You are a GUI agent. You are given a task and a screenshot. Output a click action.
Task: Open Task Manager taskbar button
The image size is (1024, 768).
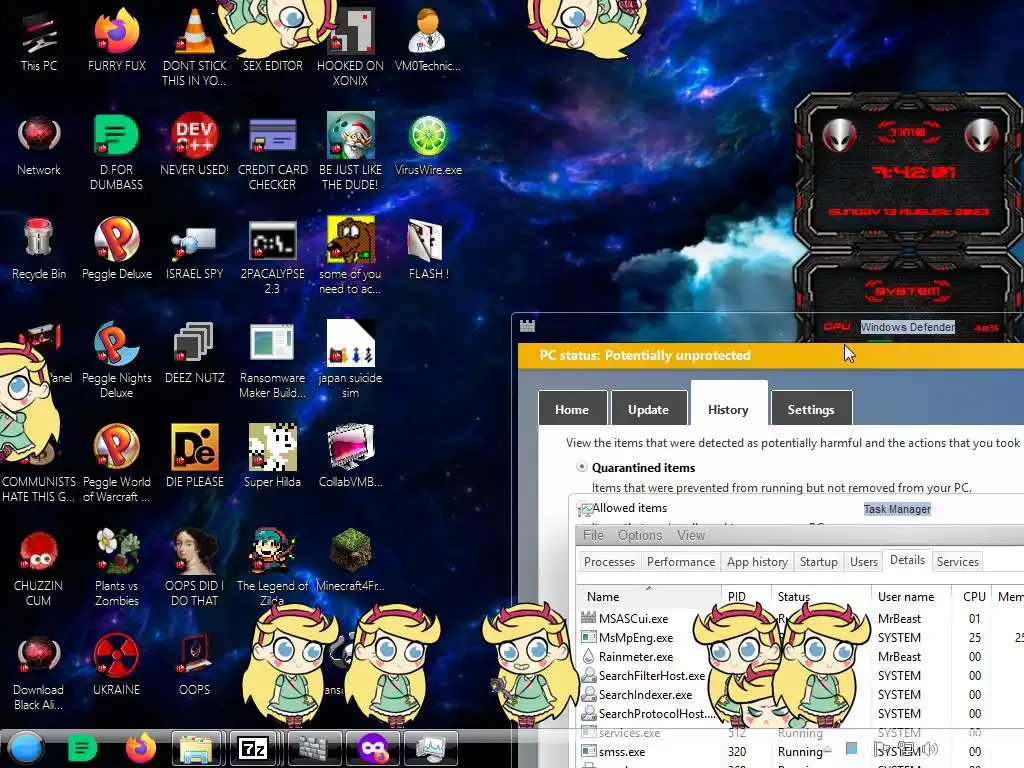click(x=430, y=748)
